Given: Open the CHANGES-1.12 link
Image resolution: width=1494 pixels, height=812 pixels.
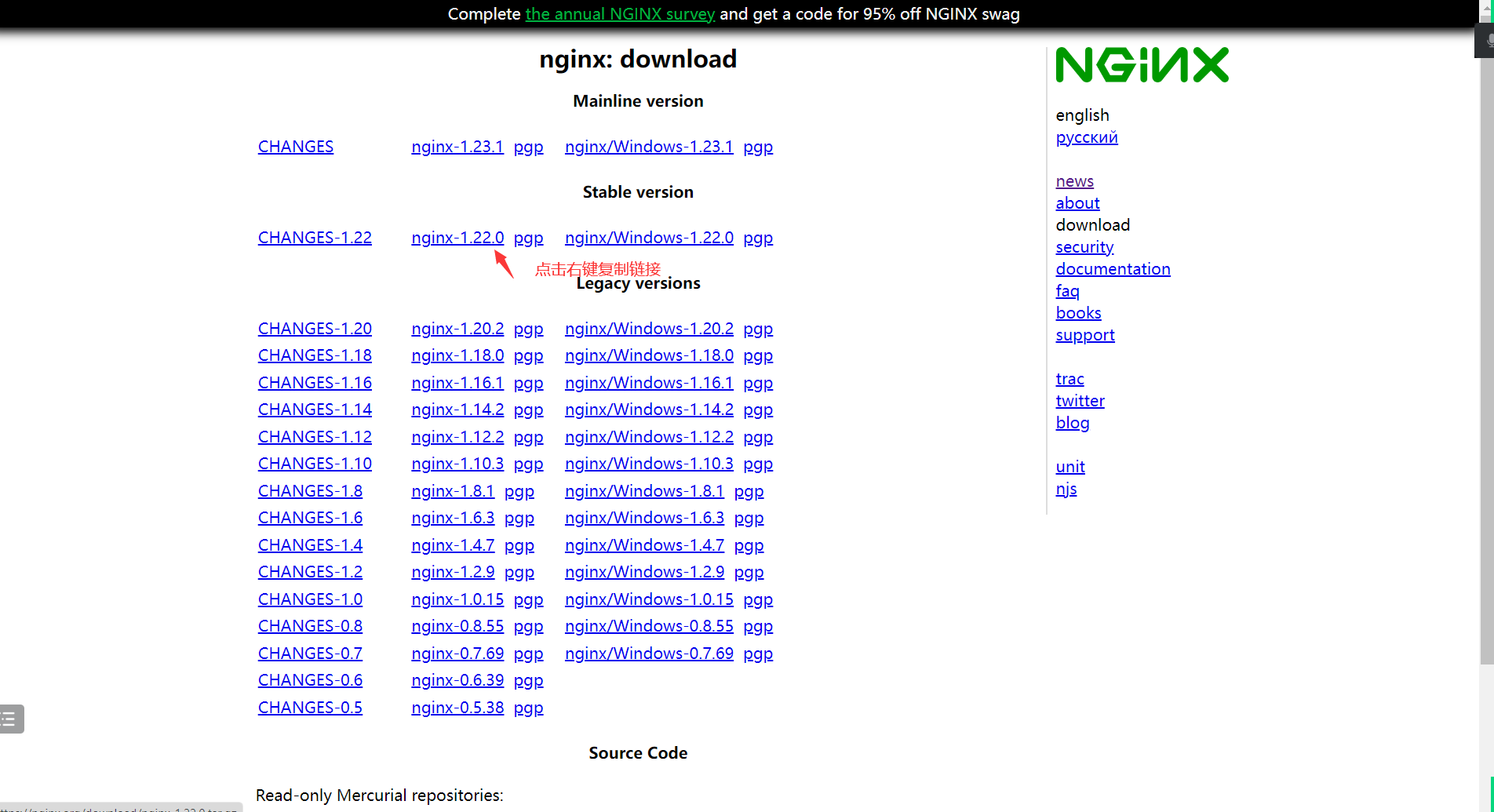Looking at the screenshot, I should (315, 437).
